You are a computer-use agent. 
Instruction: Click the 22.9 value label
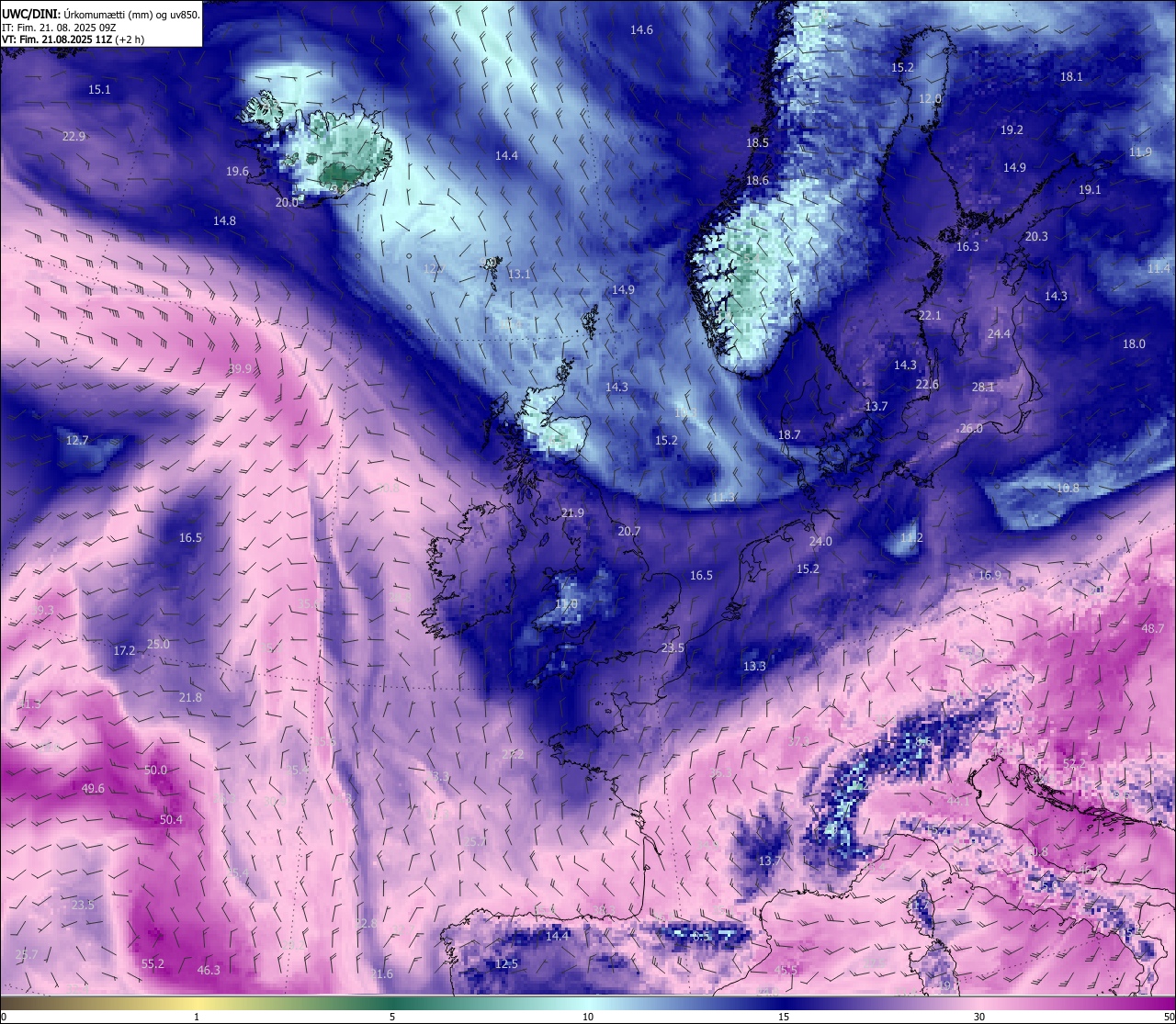click(73, 137)
